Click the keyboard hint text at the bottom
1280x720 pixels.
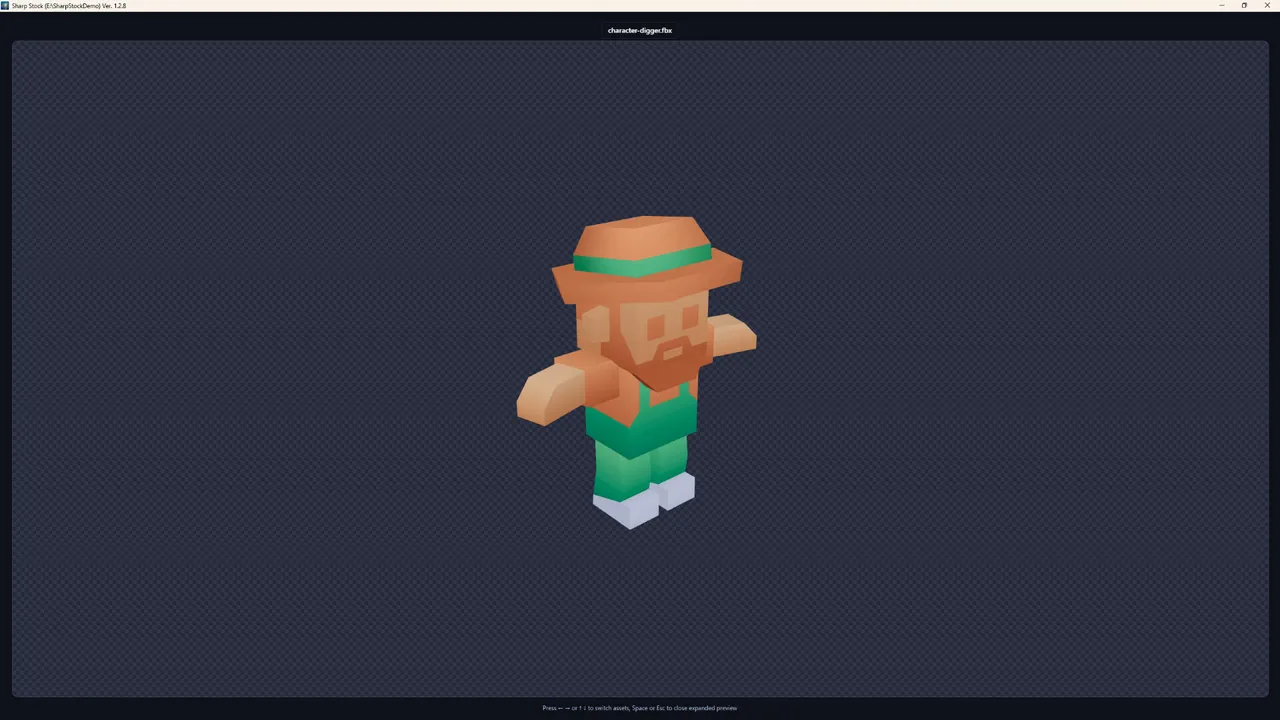coord(640,708)
